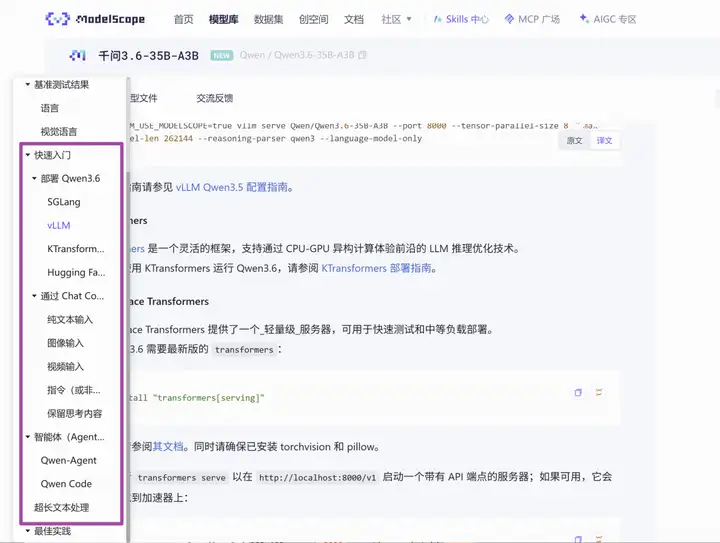Switch to 原文 original text

coord(574,140)
